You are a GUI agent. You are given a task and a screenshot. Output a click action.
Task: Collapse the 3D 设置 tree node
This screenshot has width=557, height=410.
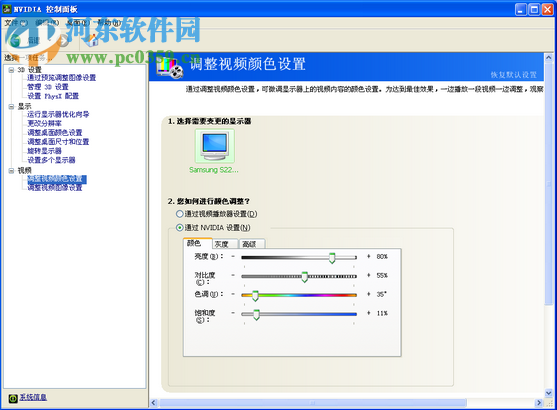click(x=11, y=70)
